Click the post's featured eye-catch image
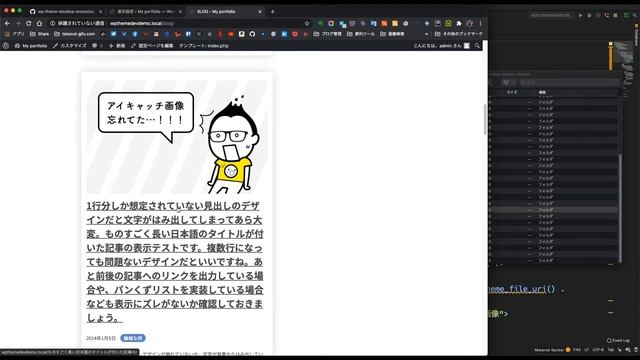This screenshot has width=640, height=360. click(177, 137)
